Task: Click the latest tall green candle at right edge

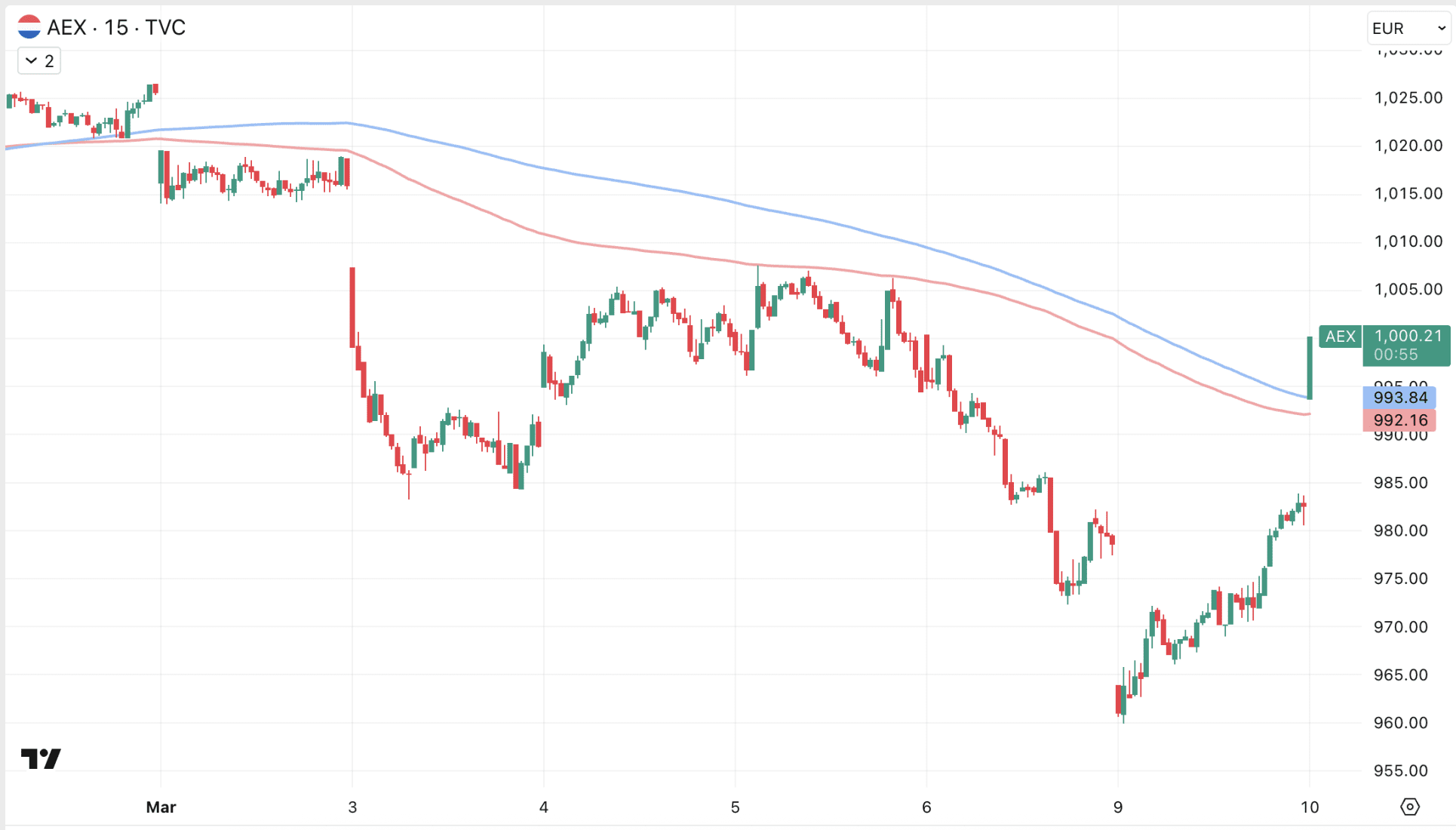Action: point(1310,367)
